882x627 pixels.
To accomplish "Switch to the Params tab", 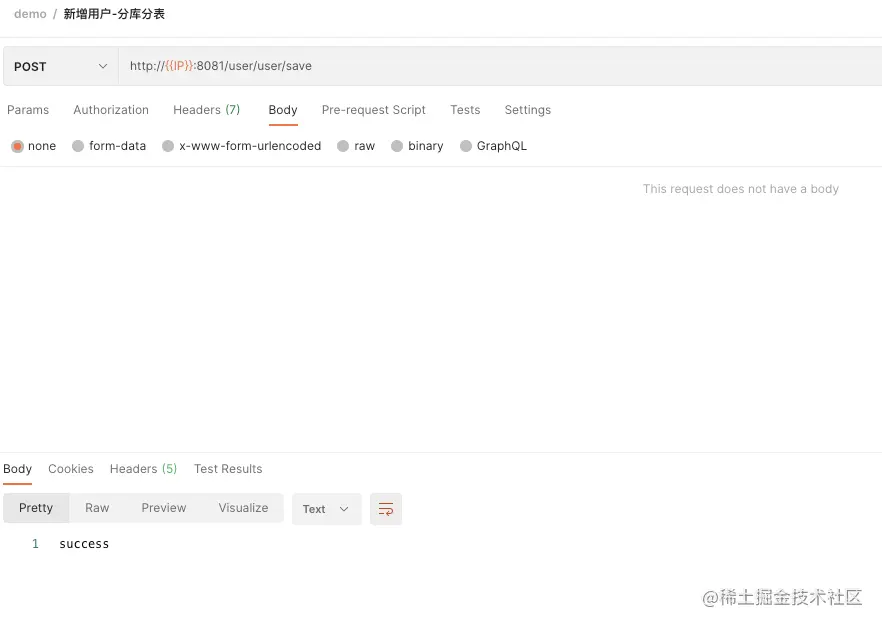I will tap(28, 110).
